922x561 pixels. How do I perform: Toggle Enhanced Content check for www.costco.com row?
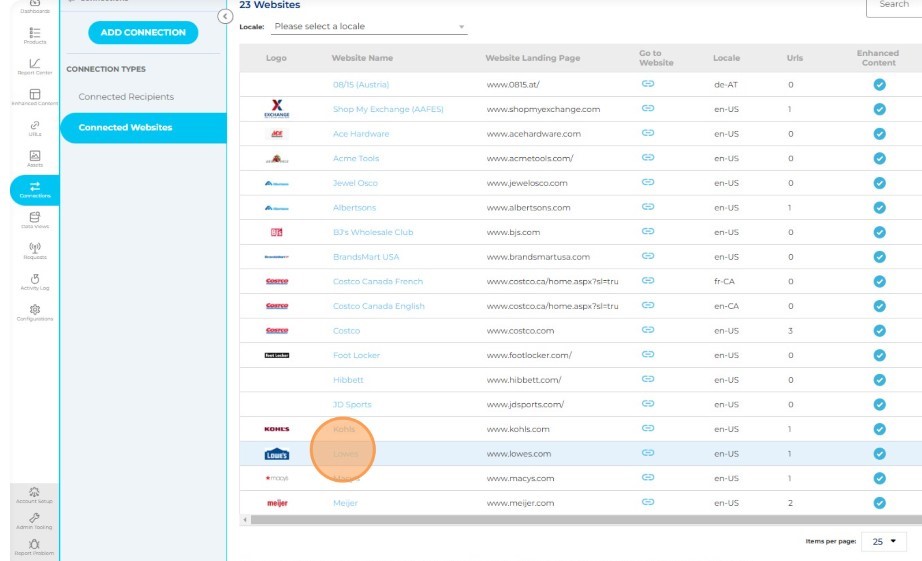click(x=879, y=330)
